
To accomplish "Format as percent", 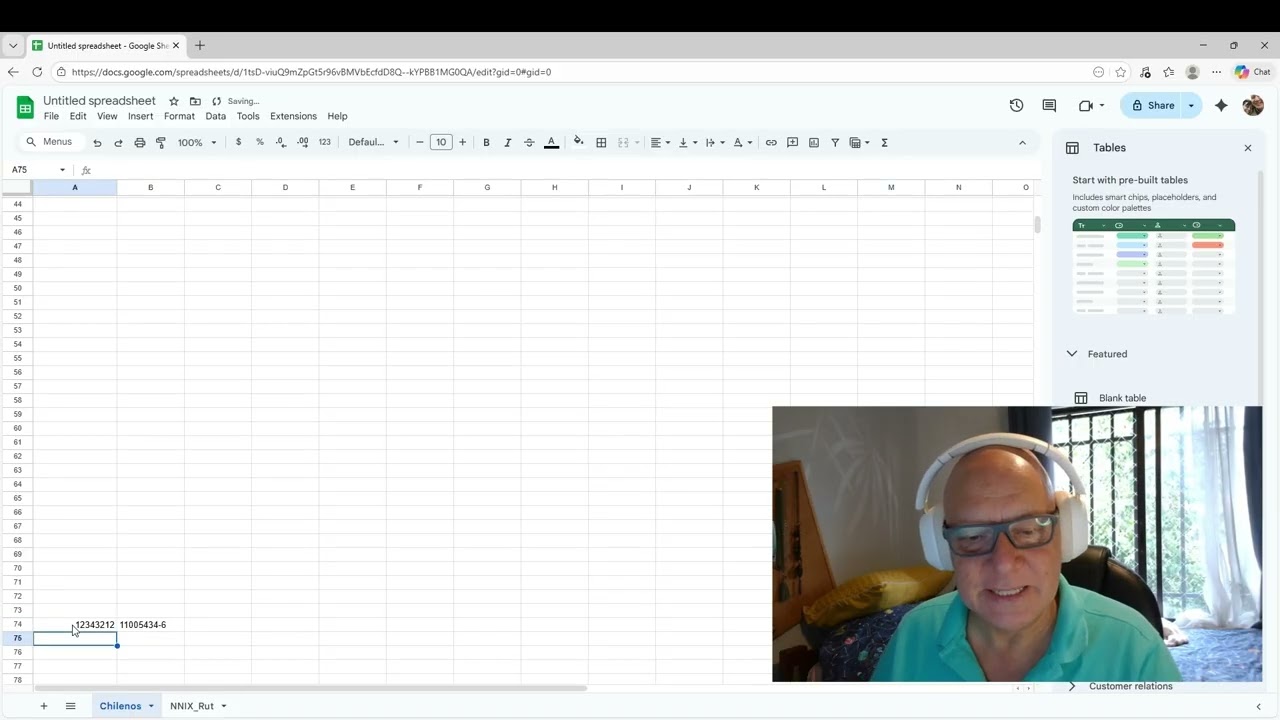I will click(260, 143).
